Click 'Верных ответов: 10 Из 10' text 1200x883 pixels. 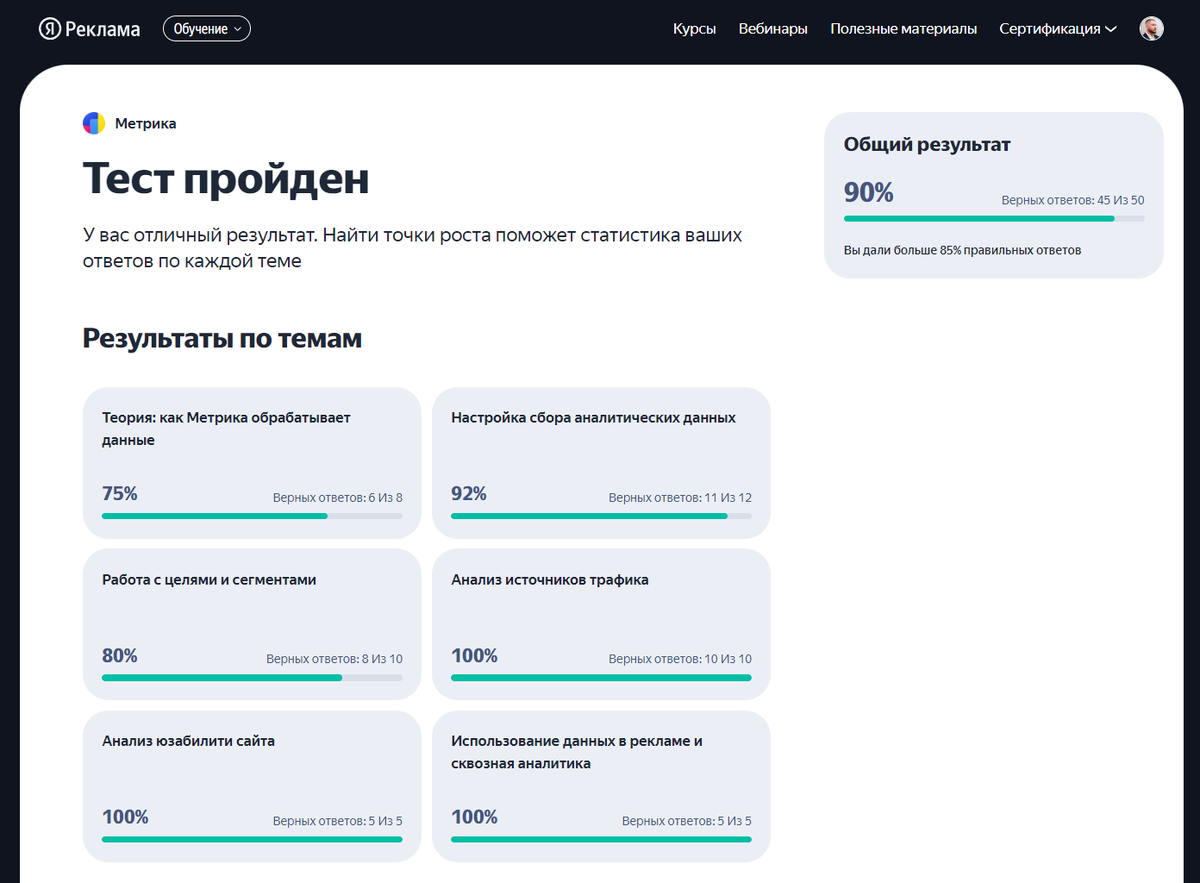[680, 660]
